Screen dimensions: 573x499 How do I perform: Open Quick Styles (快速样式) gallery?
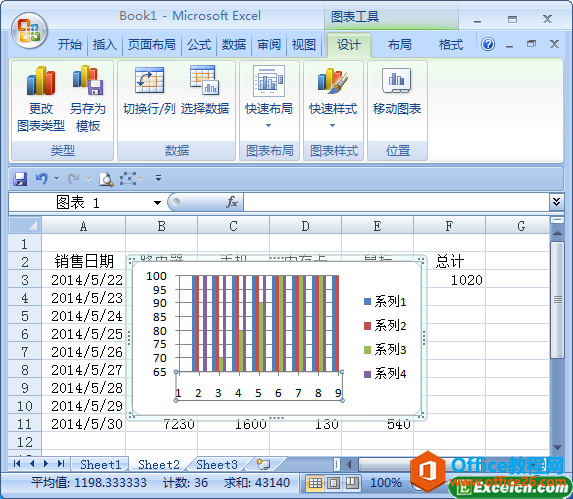333,97
